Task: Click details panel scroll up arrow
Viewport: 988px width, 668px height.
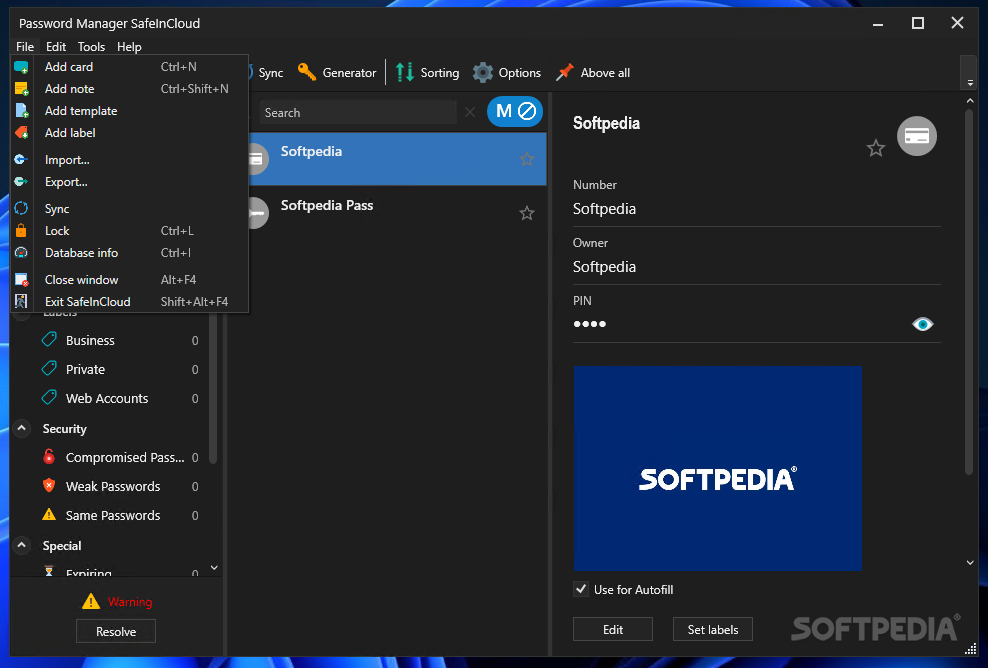Action: [x=970, y=101]
